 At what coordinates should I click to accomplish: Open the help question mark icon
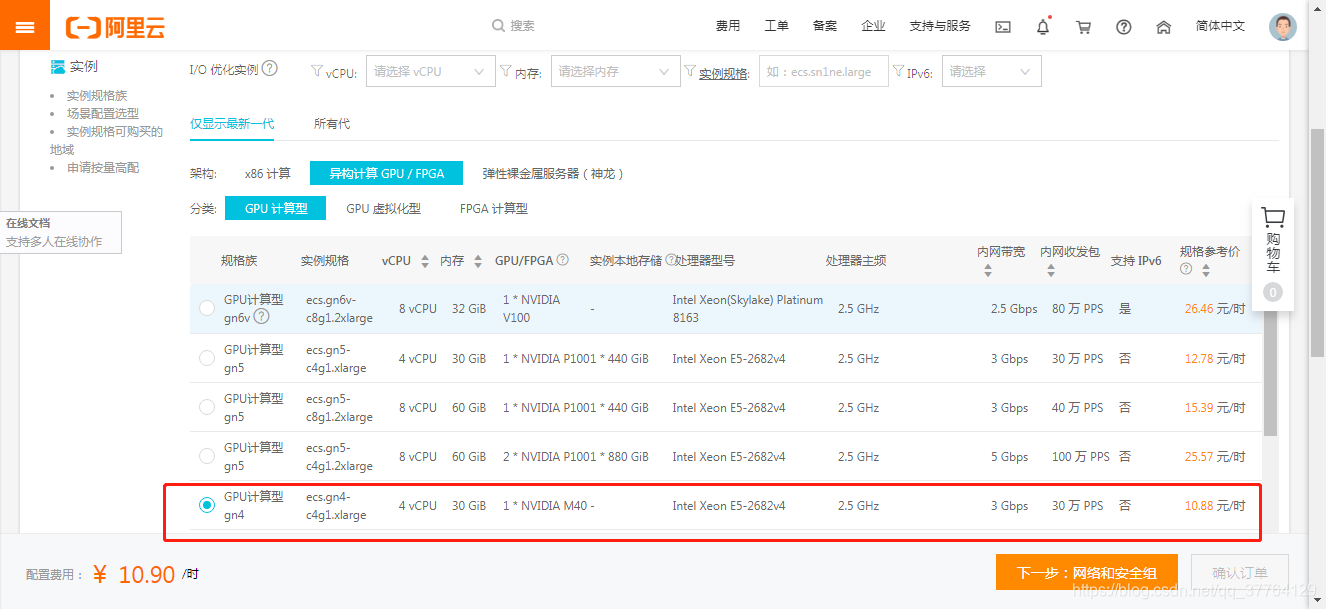tap(1124, 27)
